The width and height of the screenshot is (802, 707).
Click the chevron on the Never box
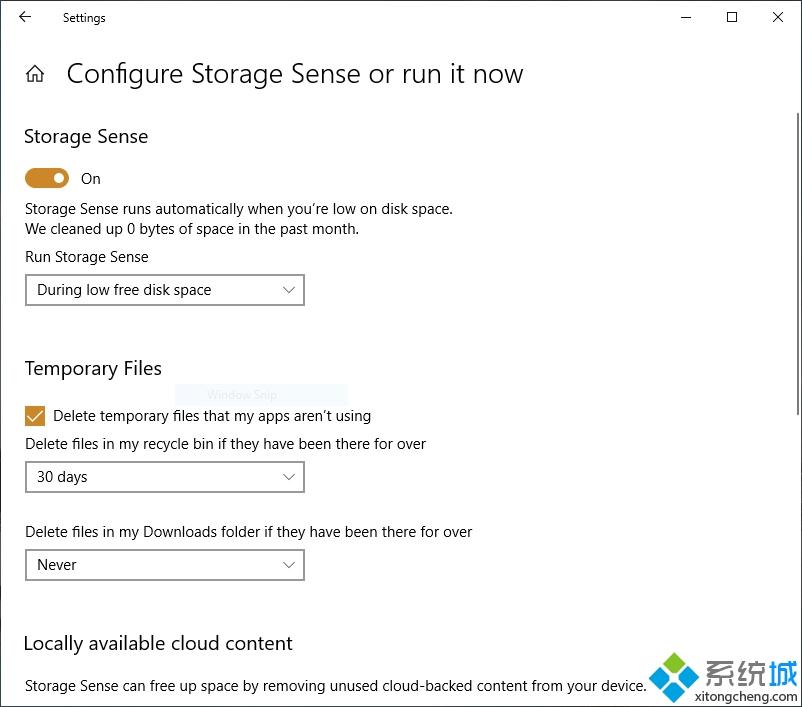tap(289, 565)
